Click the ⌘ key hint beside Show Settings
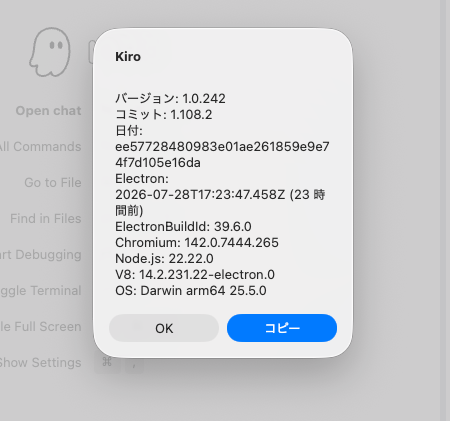Screen dimensions: 450x421 click(x=107, y=362)
